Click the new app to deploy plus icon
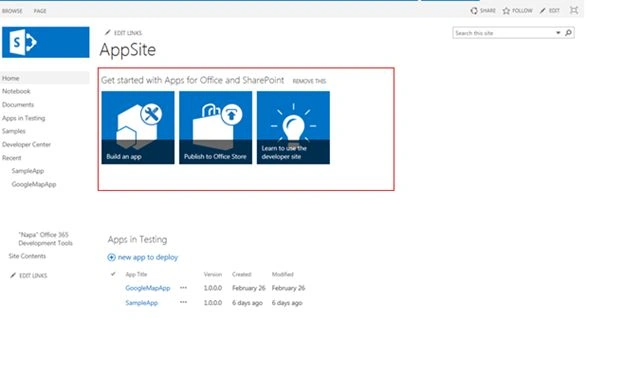This screenshot has height=380, width=623. [111, 258]
